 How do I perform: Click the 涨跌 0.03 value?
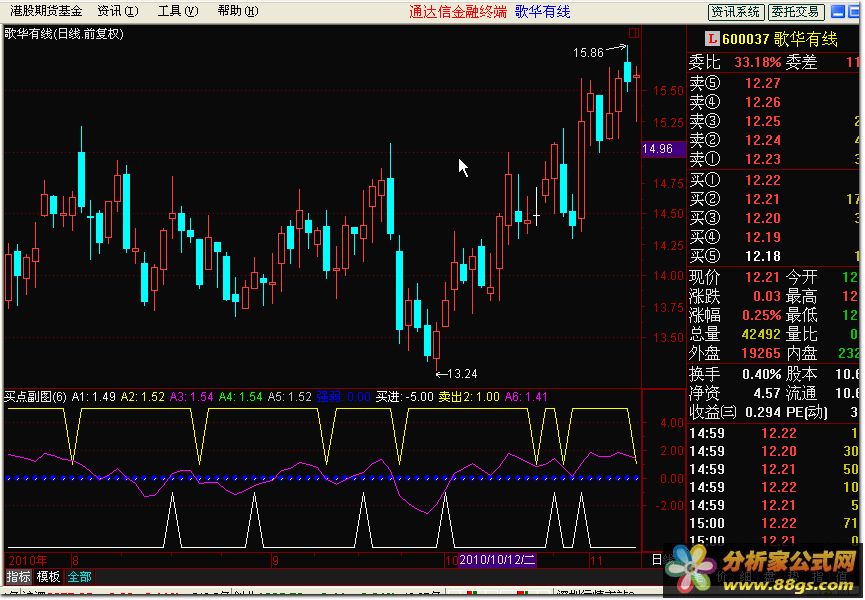[x=767, y=297]
